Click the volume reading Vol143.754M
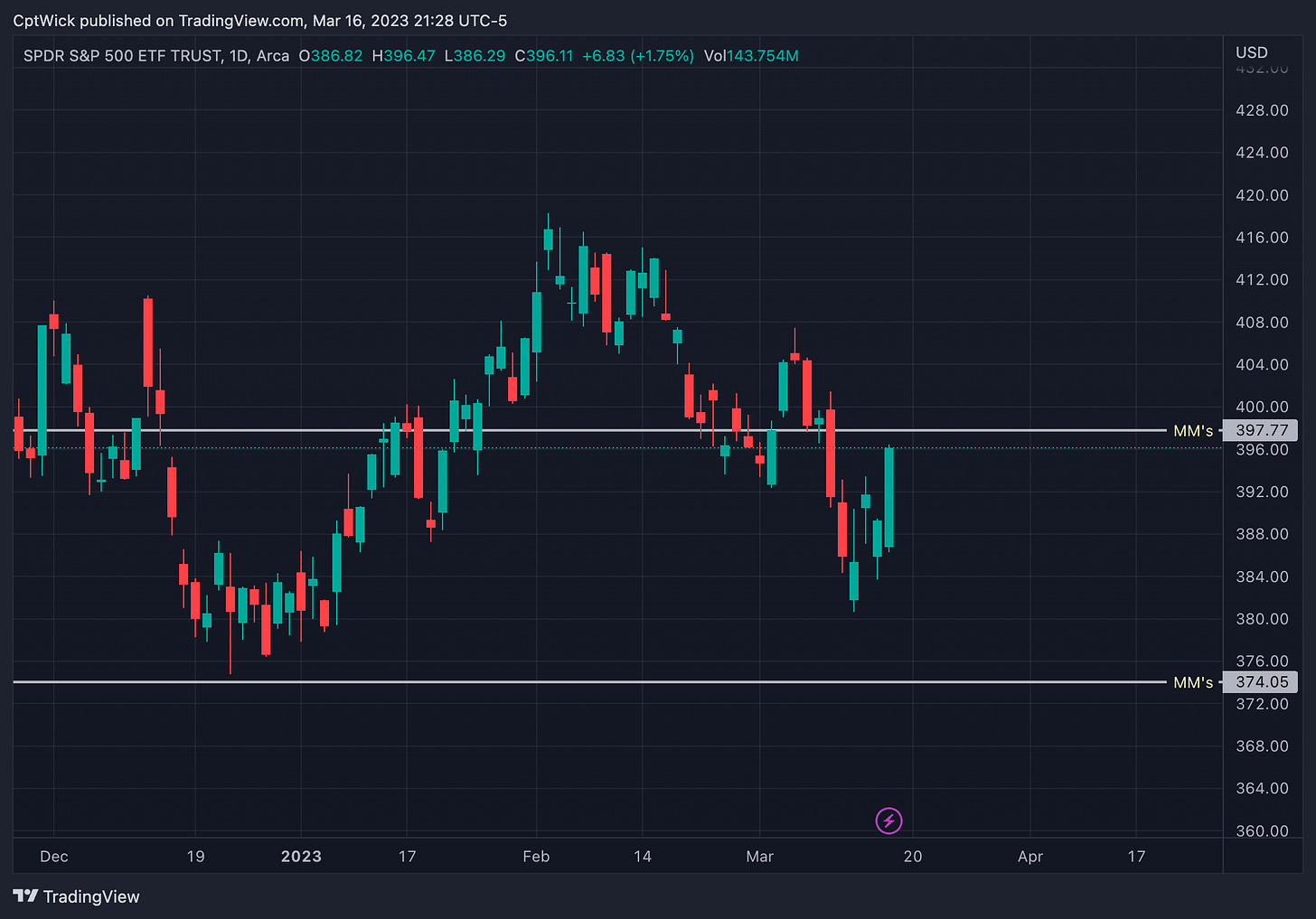 click(x=751, y=56)
